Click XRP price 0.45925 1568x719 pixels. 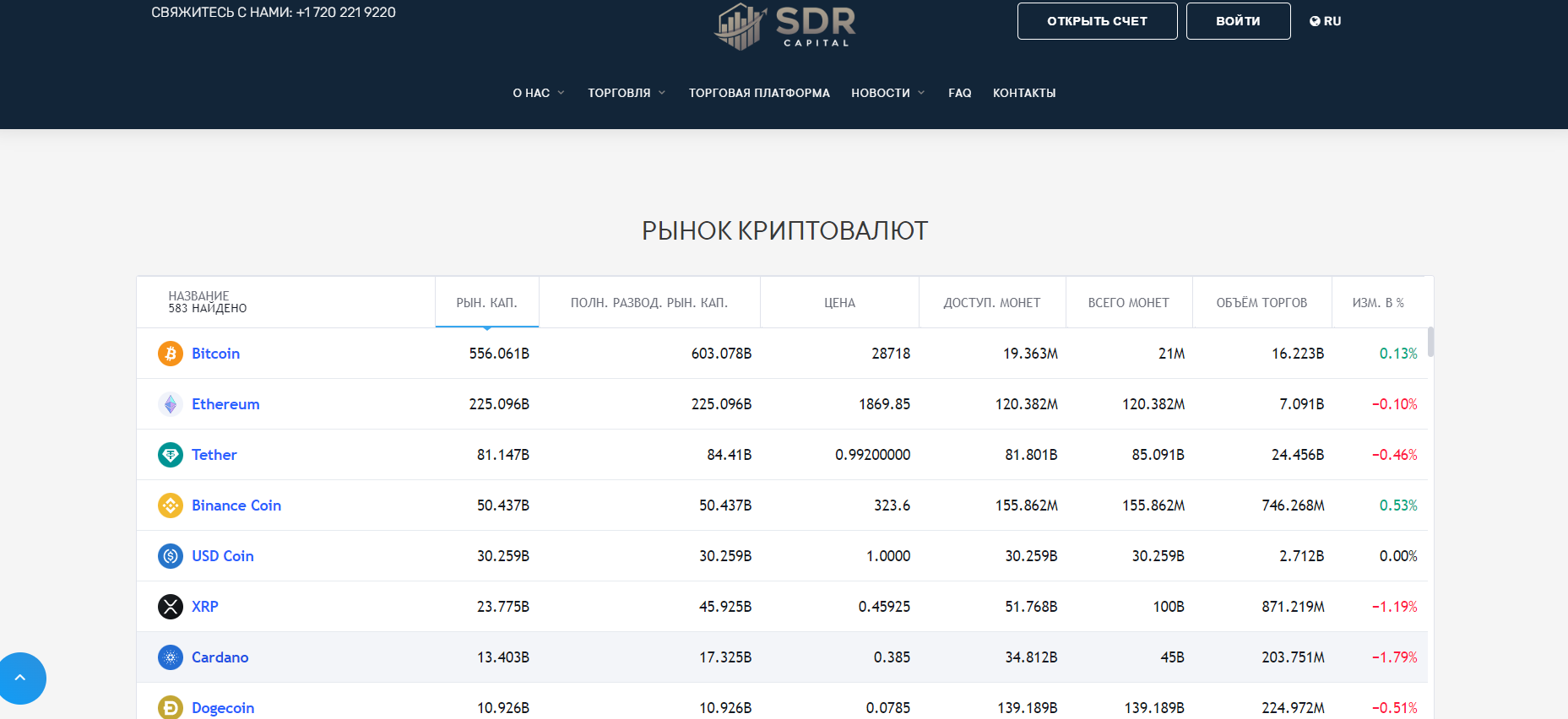884,607
